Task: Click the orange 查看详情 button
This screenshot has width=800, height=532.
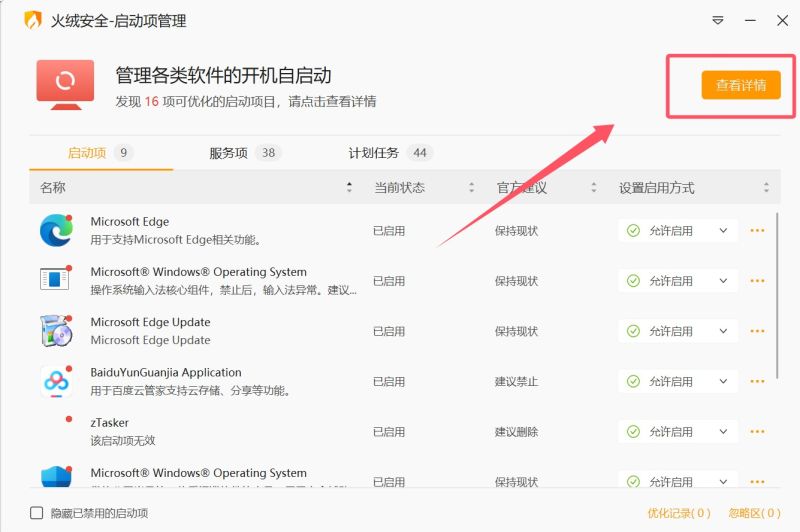Action: (x=741, y=85)
